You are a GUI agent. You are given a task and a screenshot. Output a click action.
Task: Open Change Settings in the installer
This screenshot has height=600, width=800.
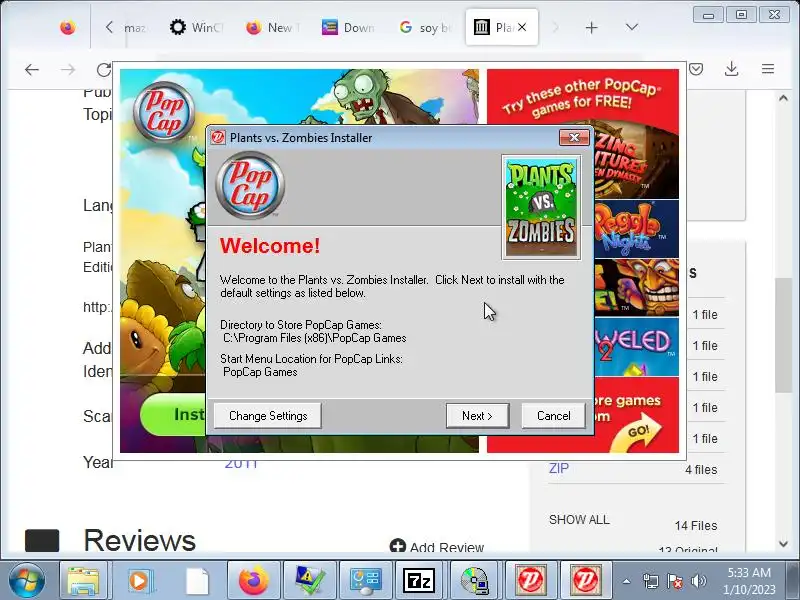(268, 416)
